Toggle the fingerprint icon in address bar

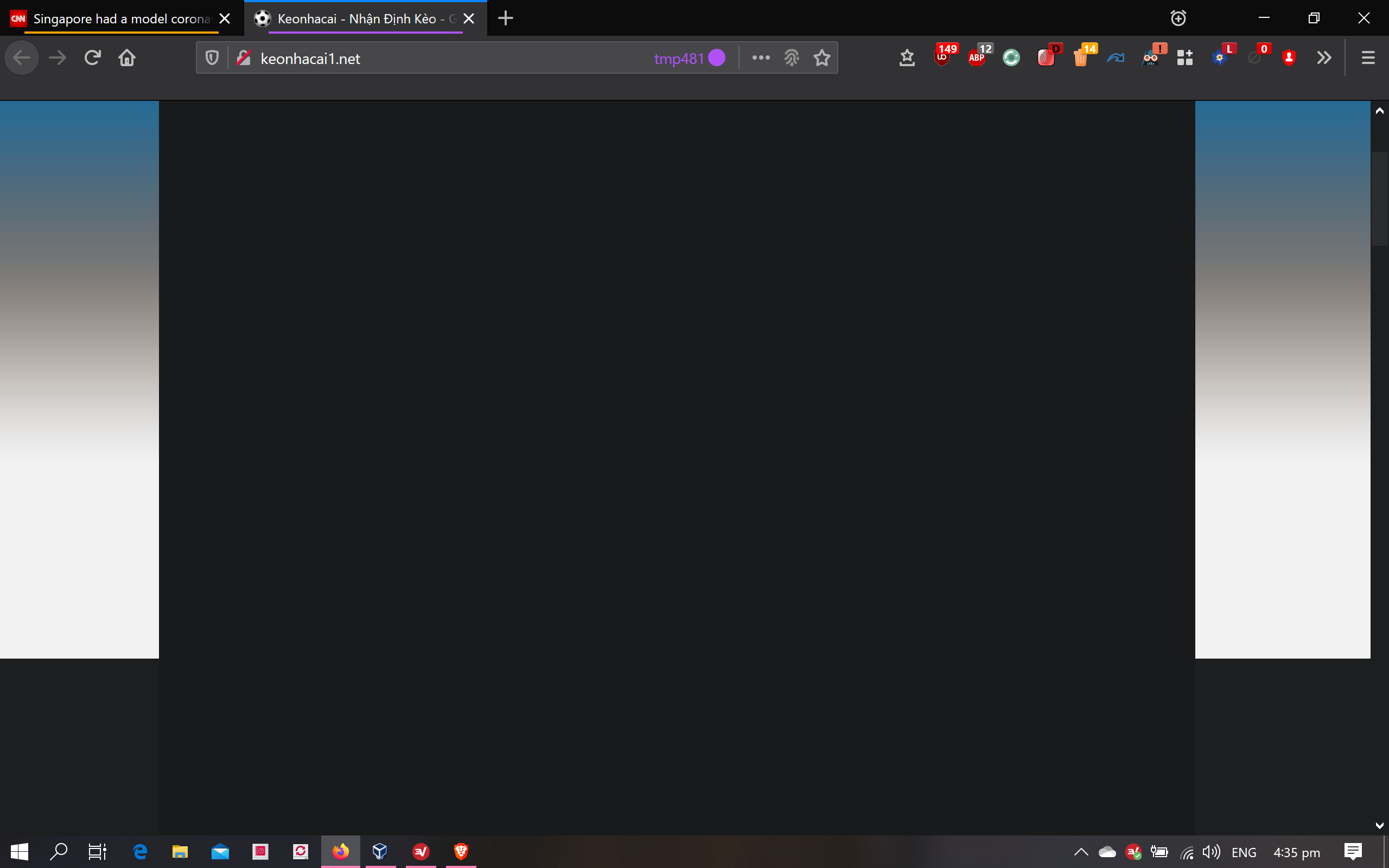(792, 58)
